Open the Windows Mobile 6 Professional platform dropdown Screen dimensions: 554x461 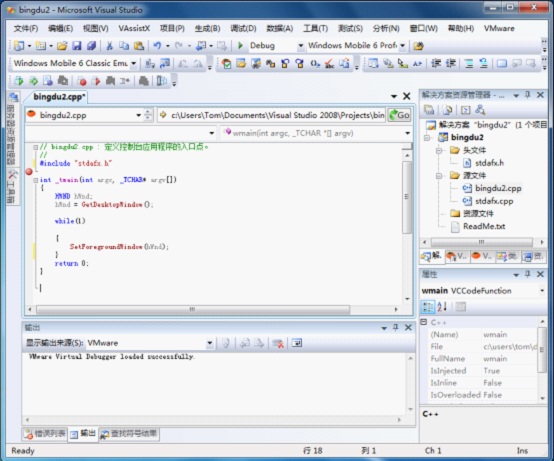pyautogui.click(x=402, y=46)
